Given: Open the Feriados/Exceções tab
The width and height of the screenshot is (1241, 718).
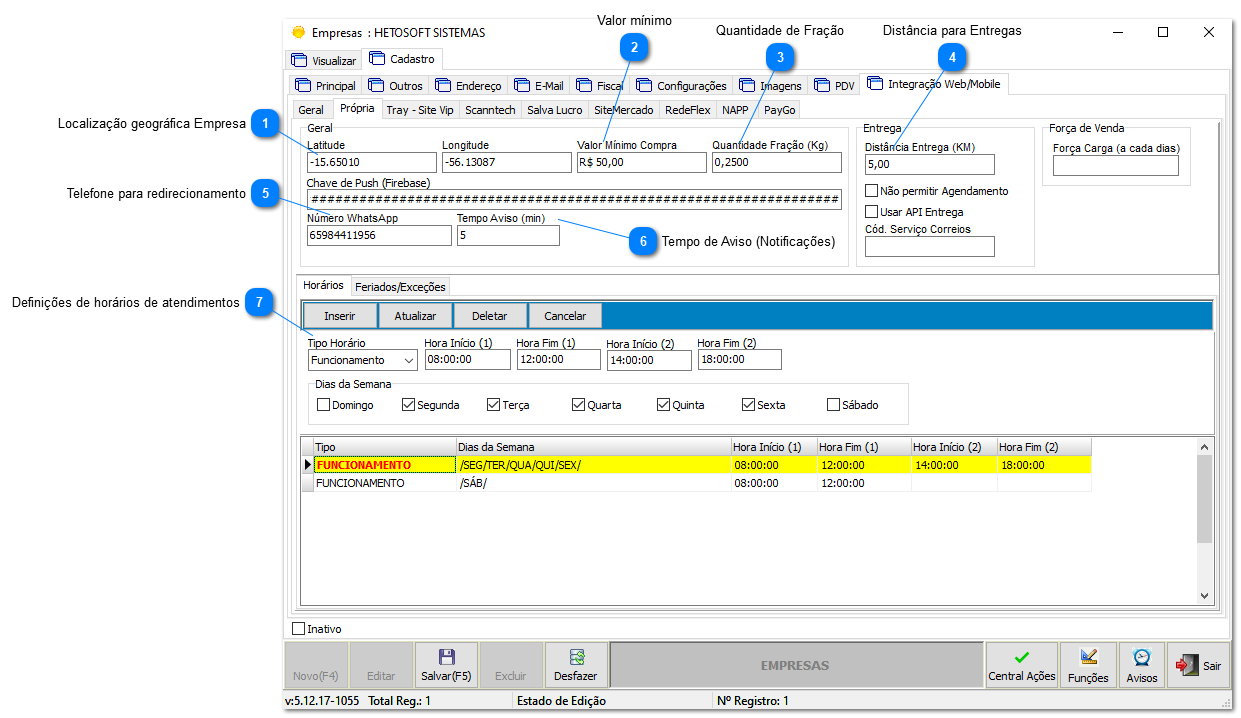Looking at the screenshot, I should pos(399,286).
